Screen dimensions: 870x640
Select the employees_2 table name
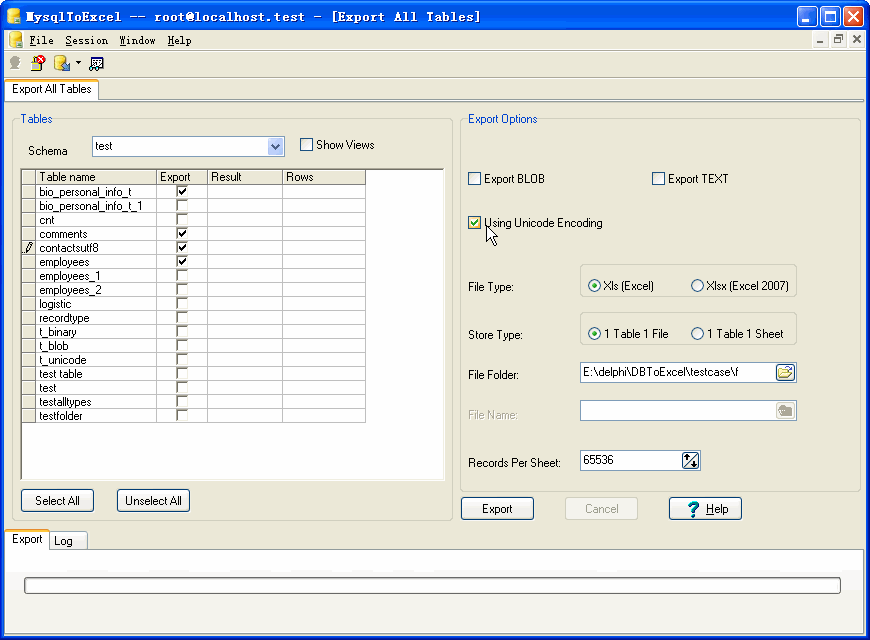[x=70, y=290]
